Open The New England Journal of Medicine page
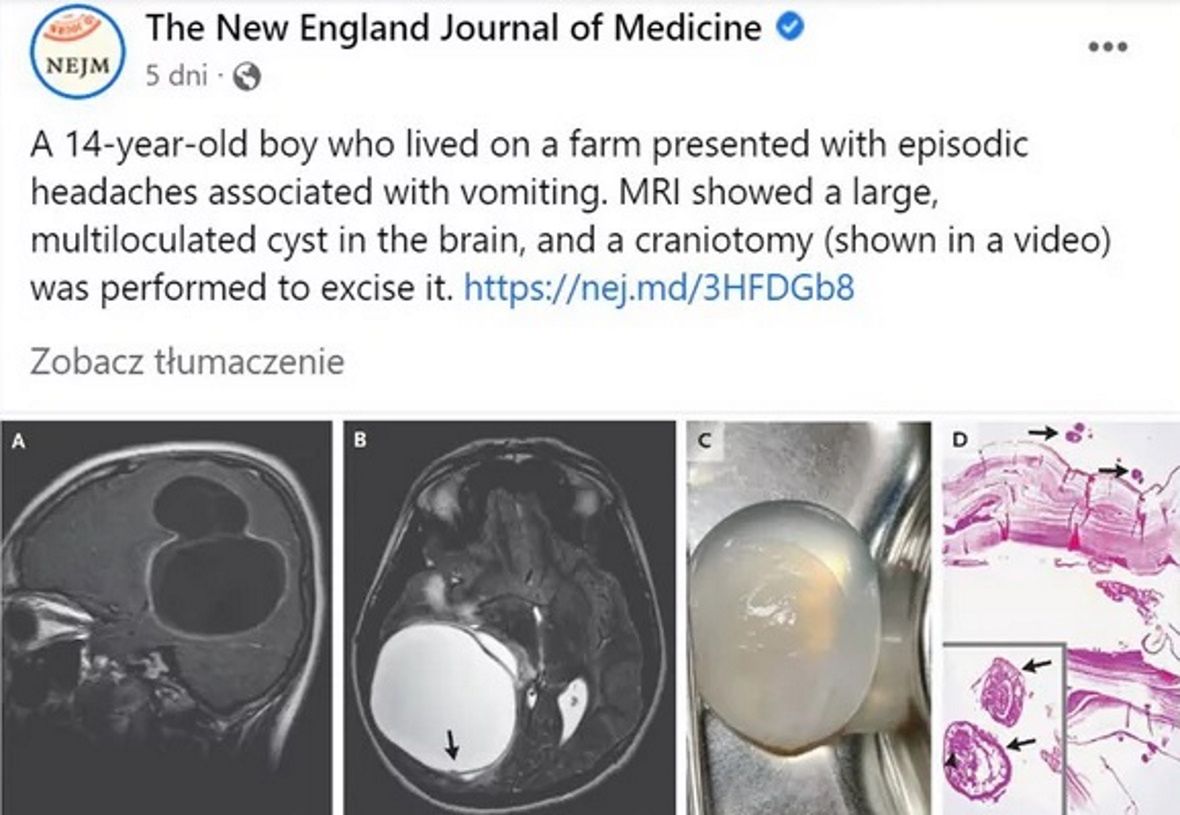This screenshot has height=815, width=1180. click(453, 29)
